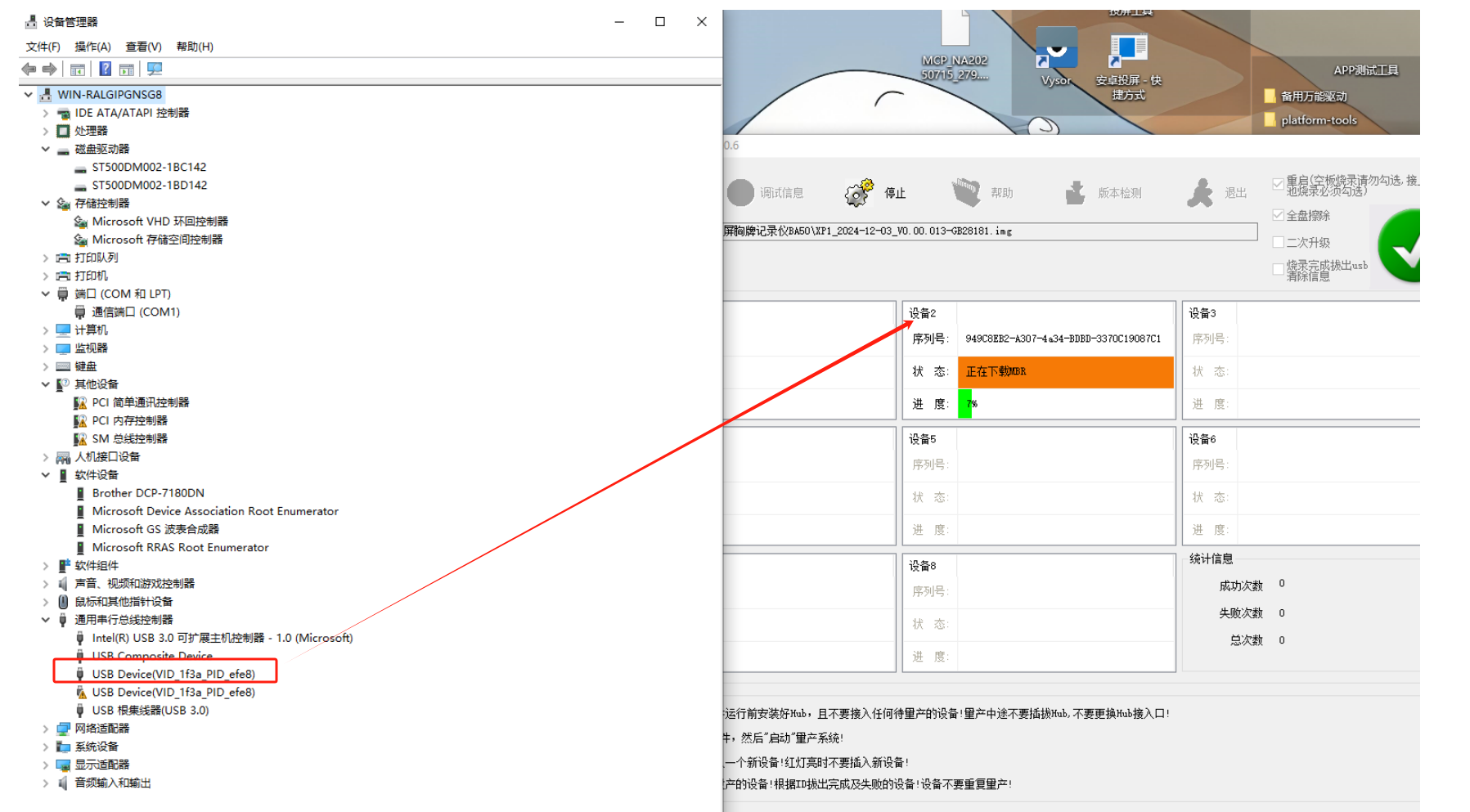Image resolution: width=1470 pixels, height=812 pixels.
Task: Click the 停止 gear icon to stop flashing
Action: 859,193
